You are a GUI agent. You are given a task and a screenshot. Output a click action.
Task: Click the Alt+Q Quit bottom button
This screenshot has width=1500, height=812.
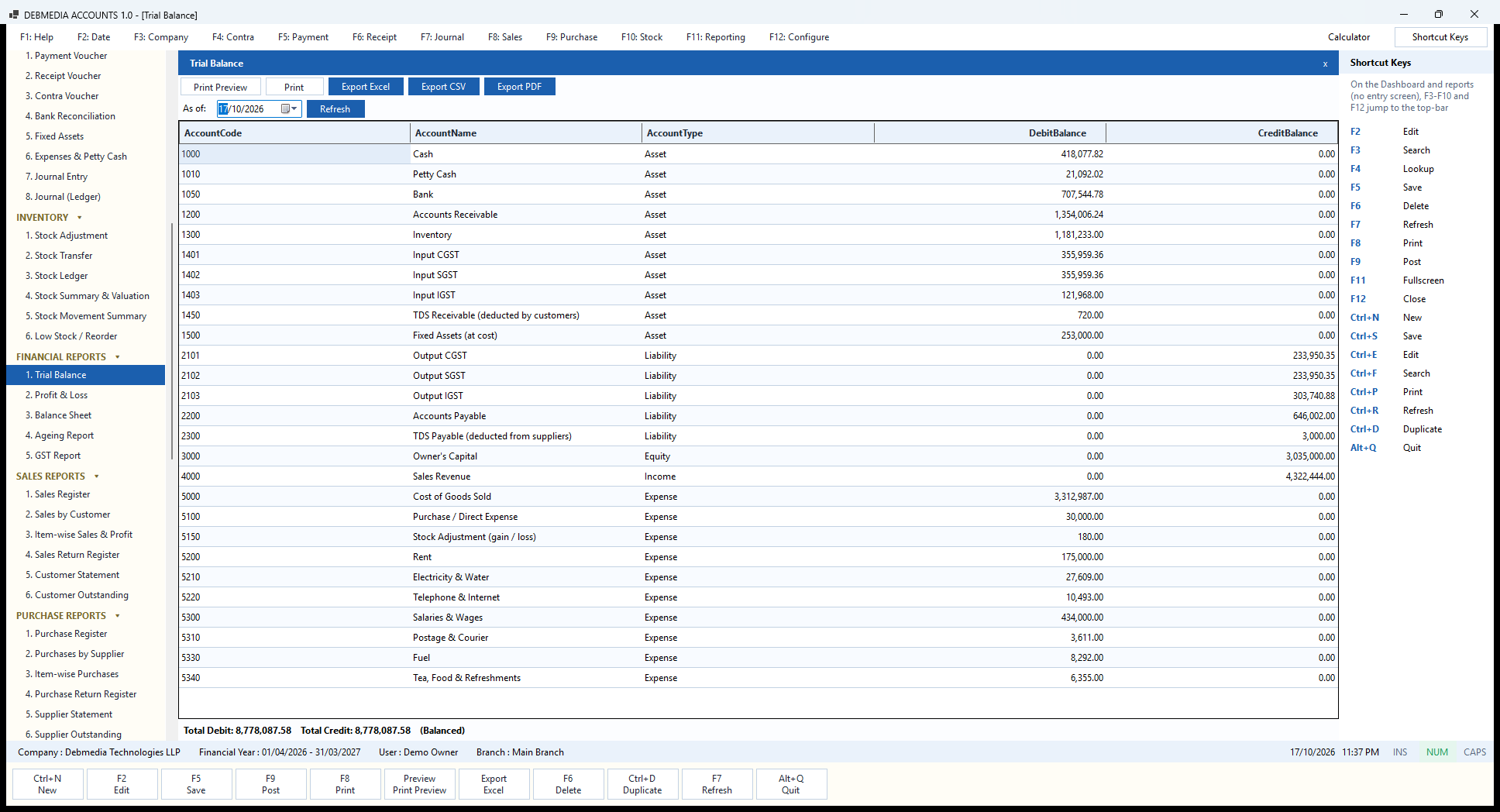[x=791, y=784]
